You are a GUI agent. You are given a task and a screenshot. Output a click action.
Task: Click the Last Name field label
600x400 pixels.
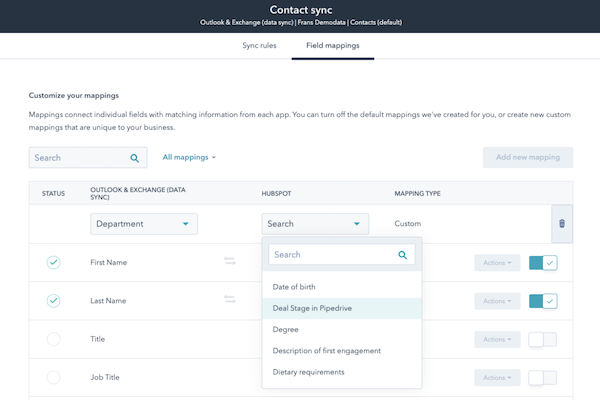(x=108, y=301)
